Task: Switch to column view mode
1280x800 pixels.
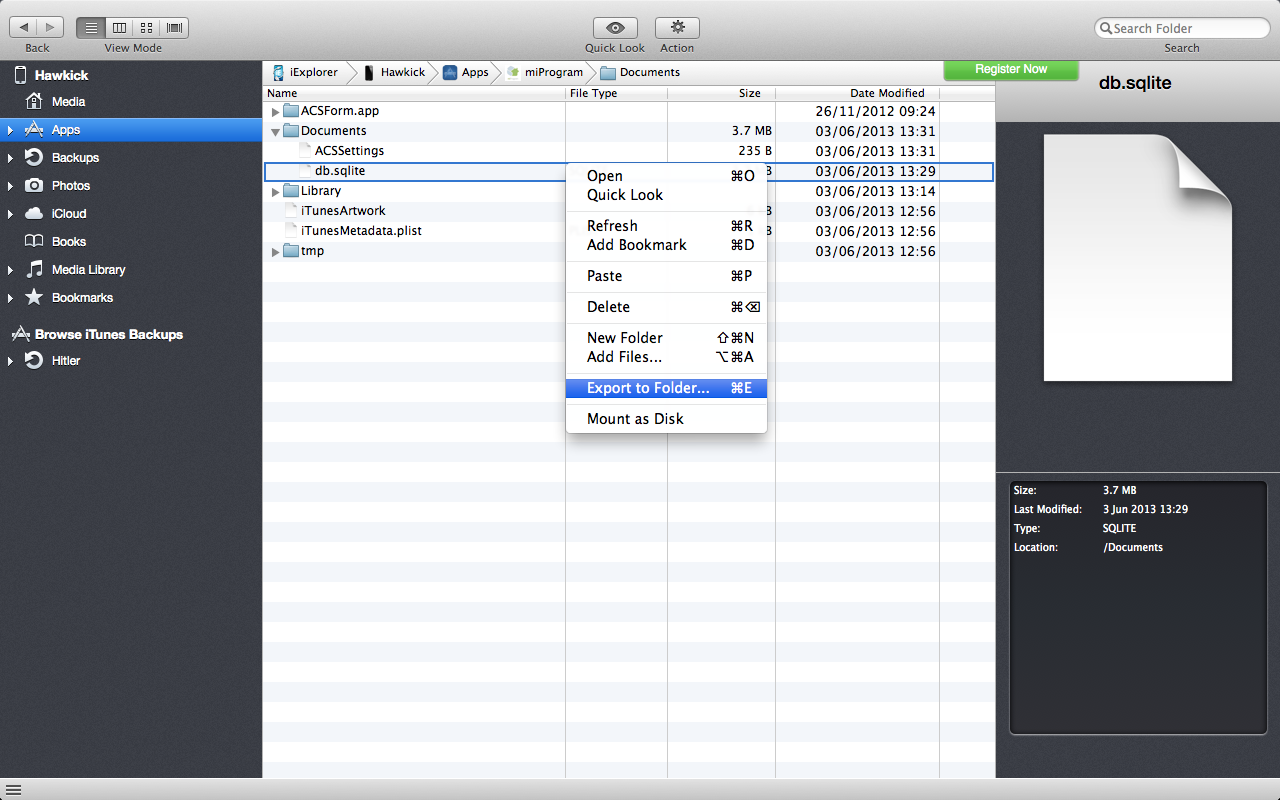Action: click(x=119, y=28)
